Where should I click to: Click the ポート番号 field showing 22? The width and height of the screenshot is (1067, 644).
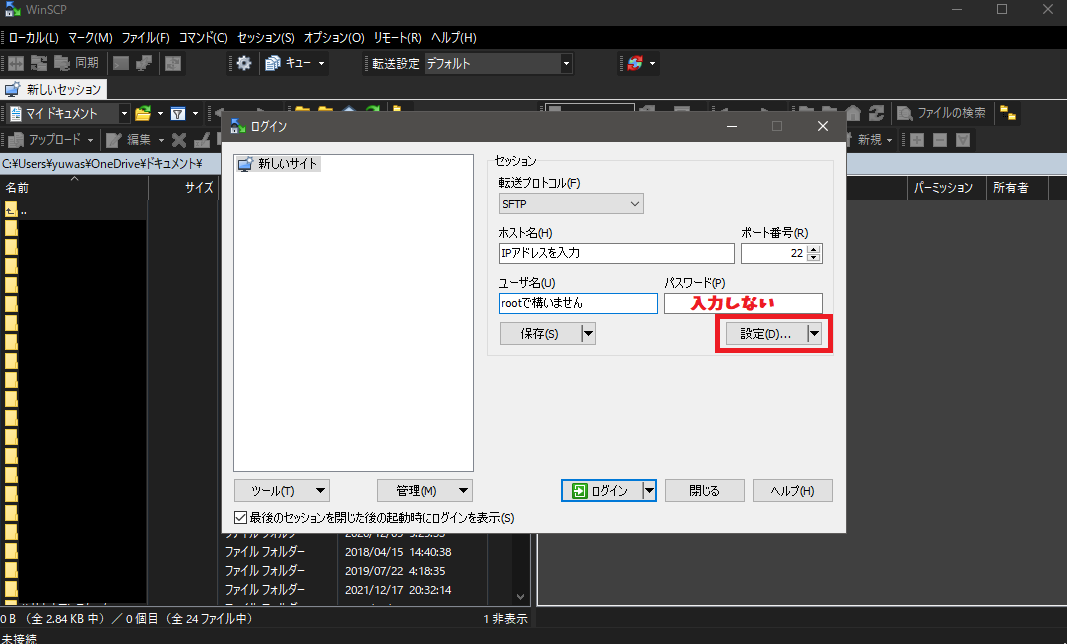pos(774,253)
